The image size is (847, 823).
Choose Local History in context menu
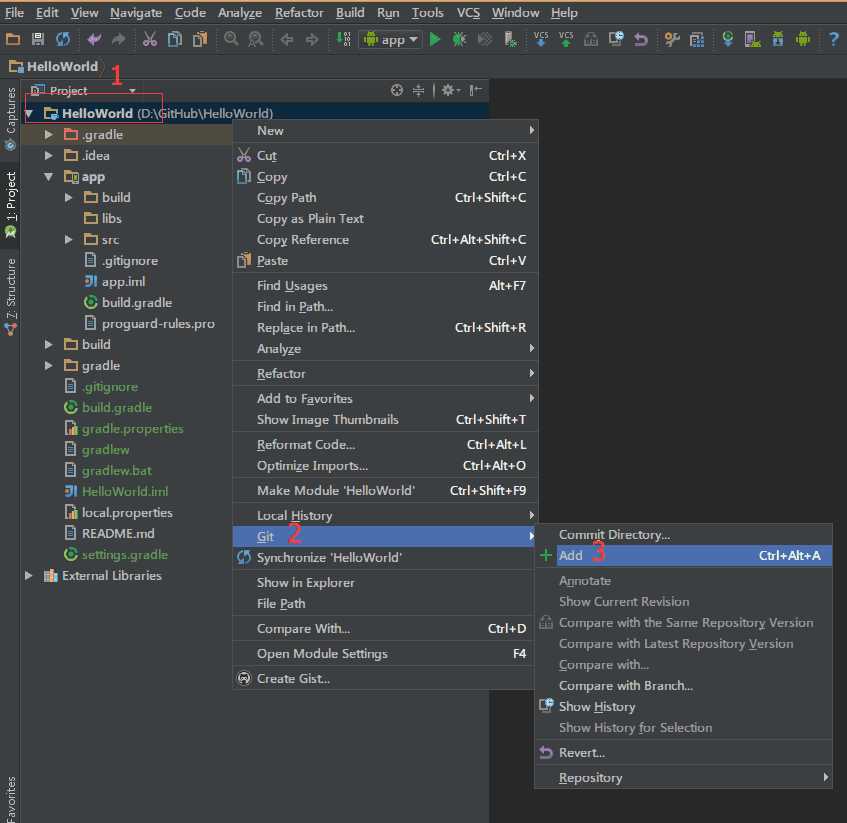tap(385, 515)
